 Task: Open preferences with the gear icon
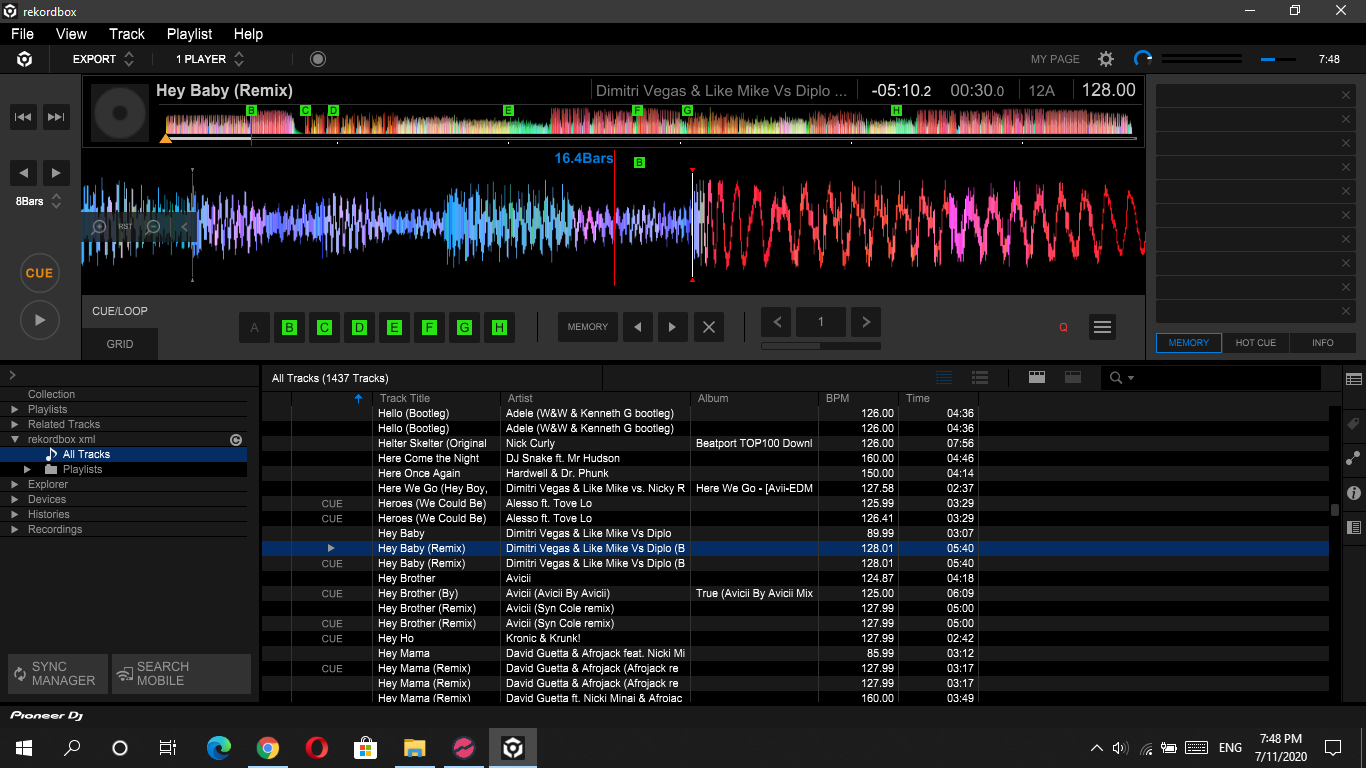coord(1106,59)
